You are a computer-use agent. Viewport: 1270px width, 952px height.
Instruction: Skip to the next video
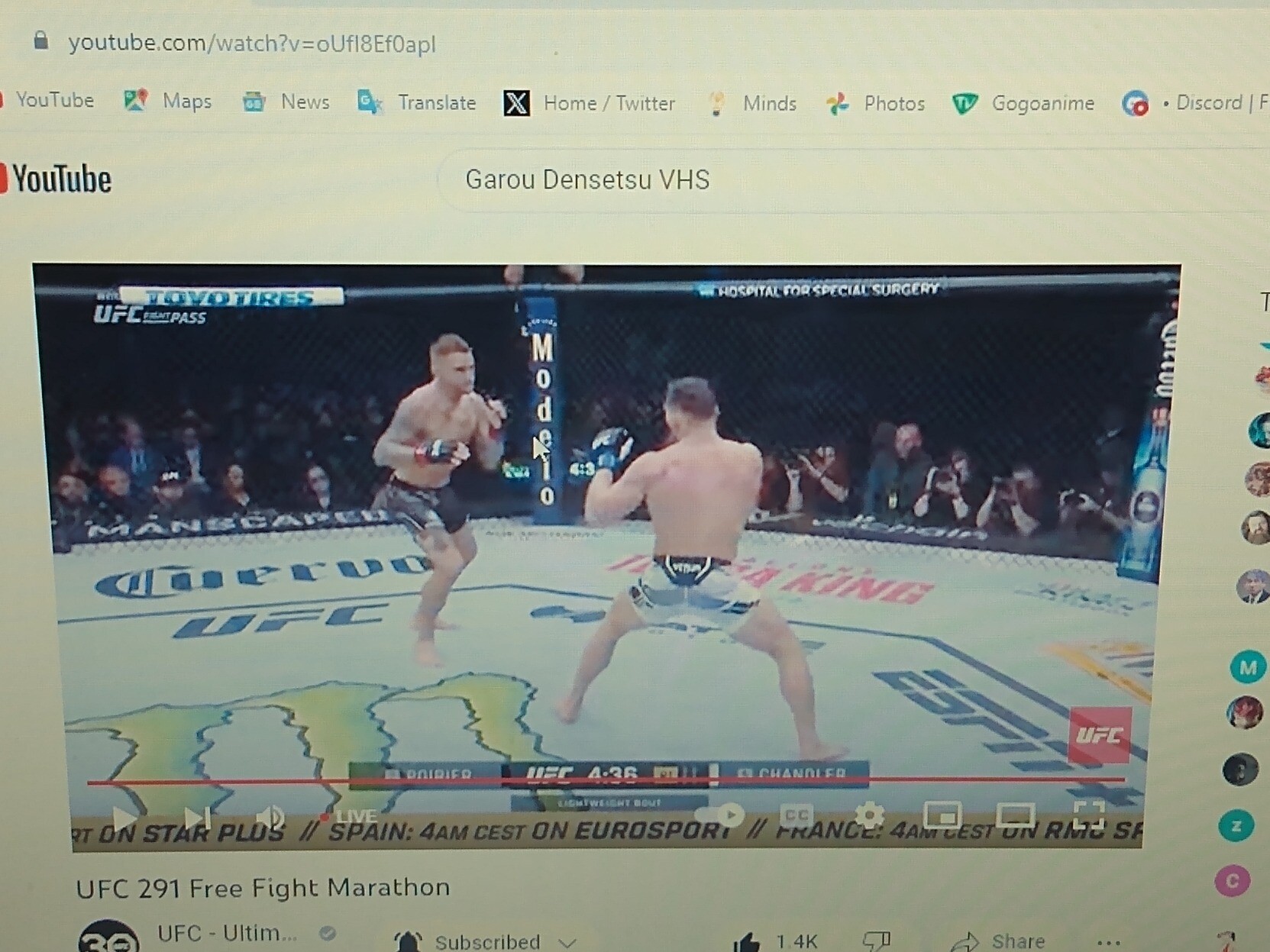point(197,818)
